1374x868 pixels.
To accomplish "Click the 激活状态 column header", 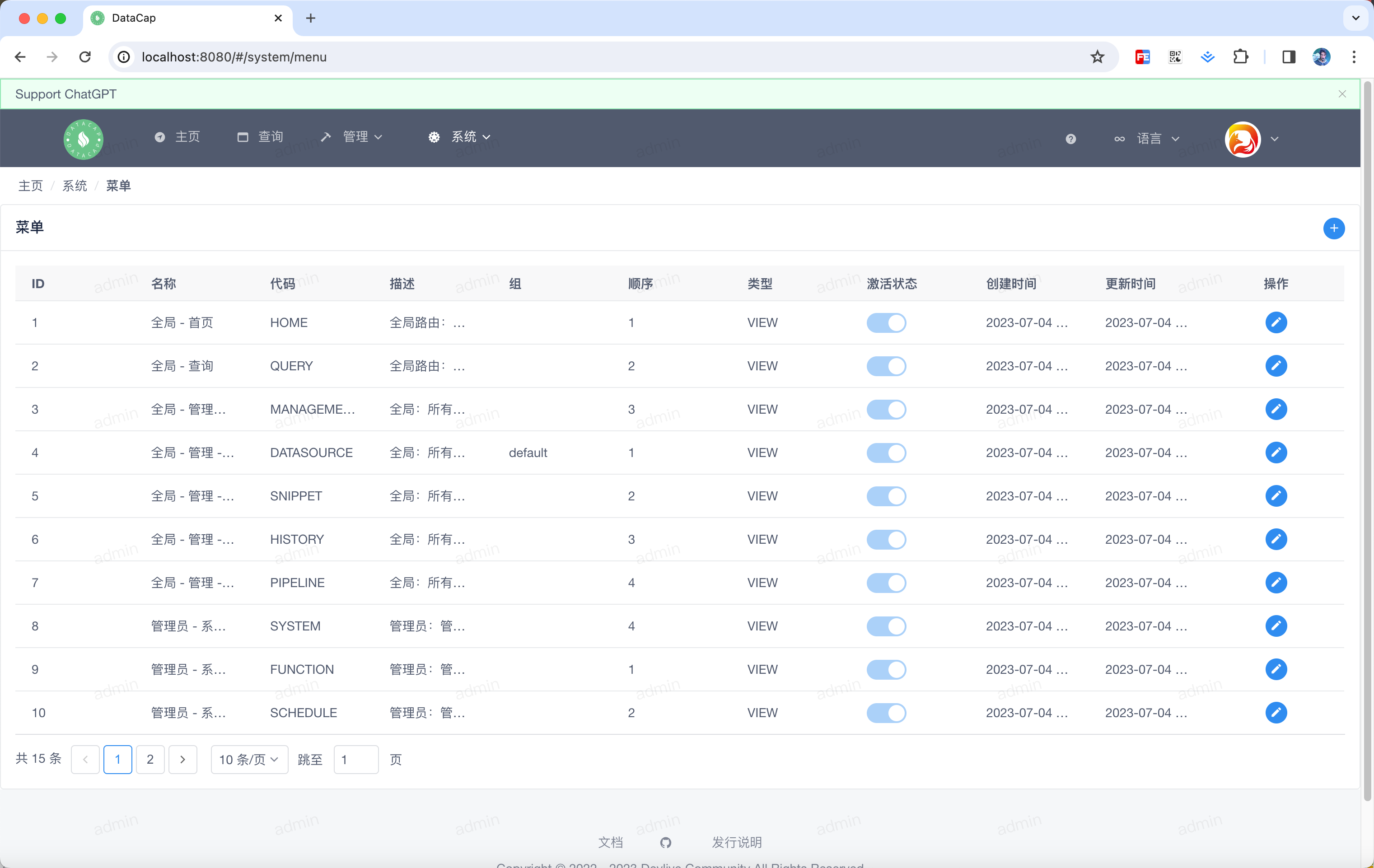I will [x=892, y=284].
